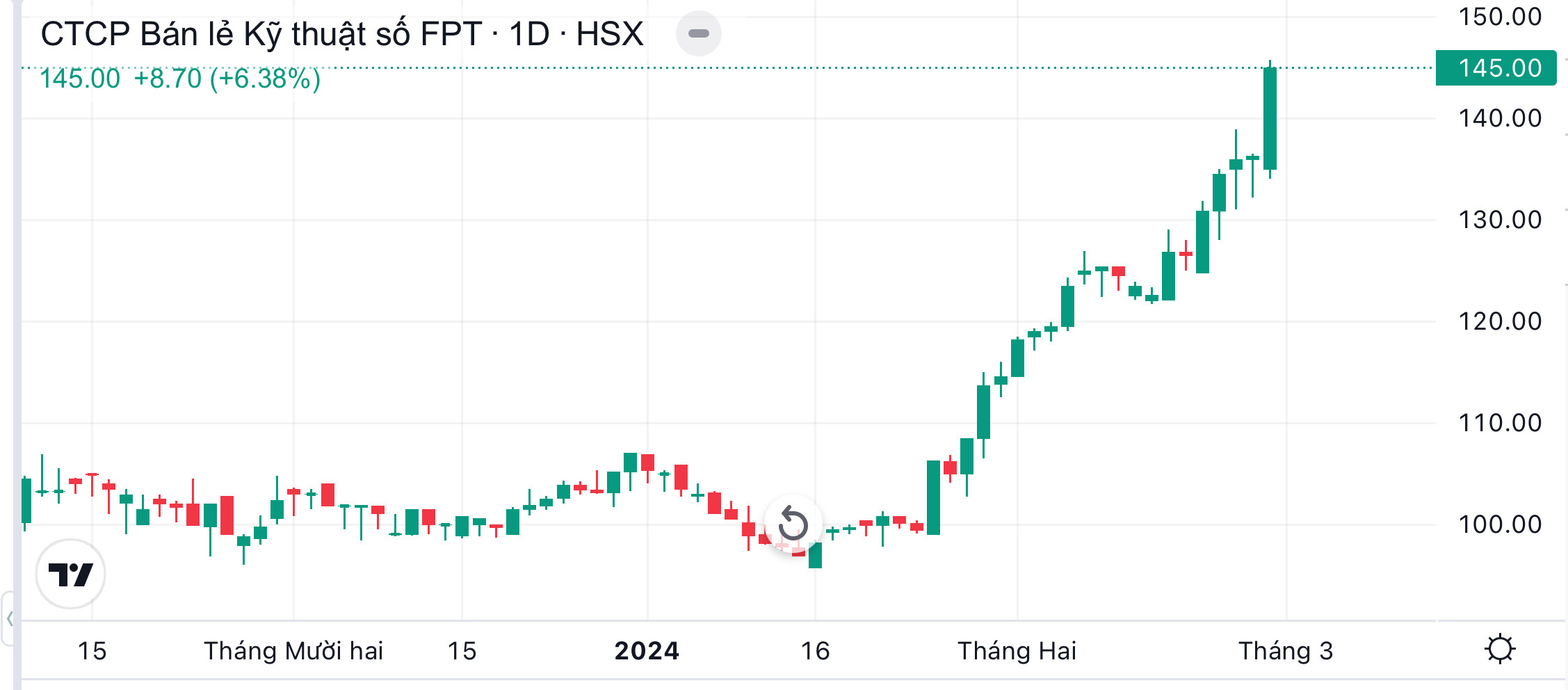Click the green 145.00 current price label
1568x690 pixels.
[x=1496, y=68]
